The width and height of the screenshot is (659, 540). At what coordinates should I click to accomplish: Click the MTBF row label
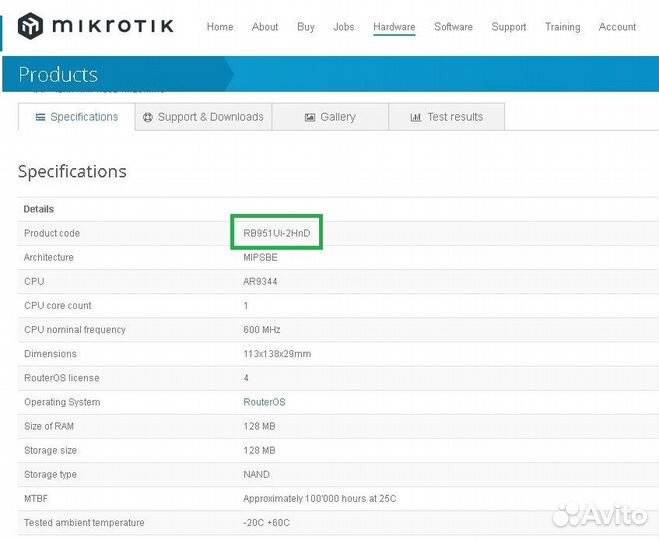click(x=36, y=499)
